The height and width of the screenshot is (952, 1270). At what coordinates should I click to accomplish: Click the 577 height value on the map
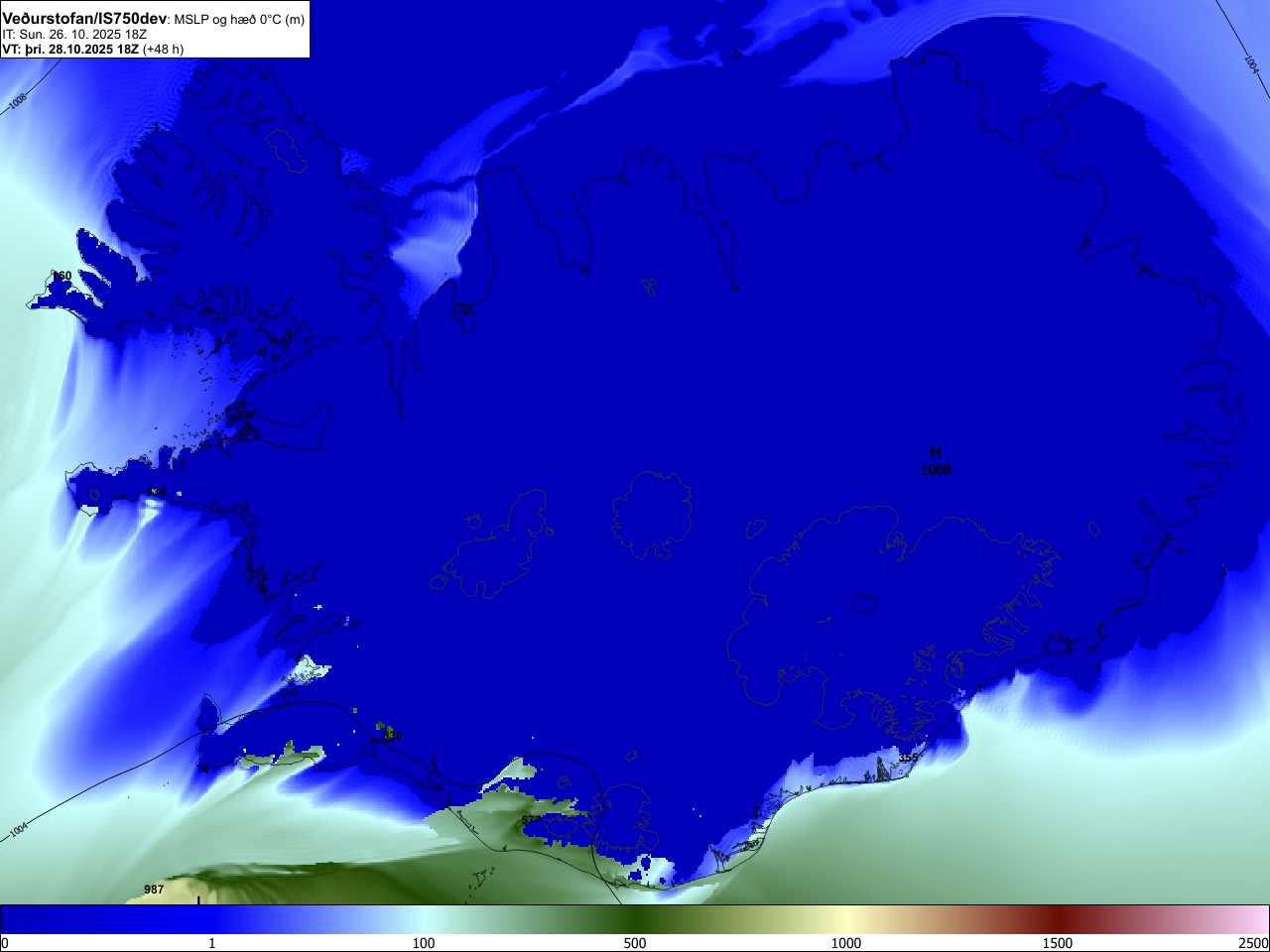531,820
